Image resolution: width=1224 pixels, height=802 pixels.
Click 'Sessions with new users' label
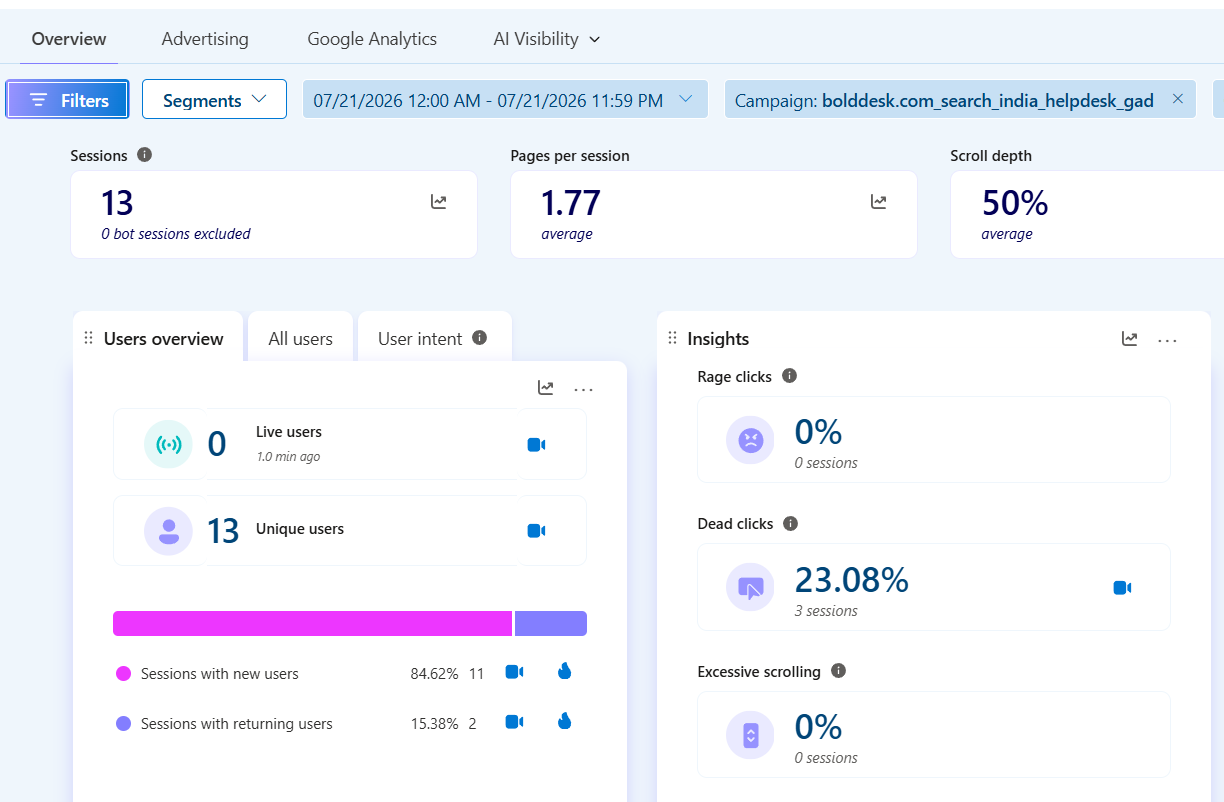point(220,674)
